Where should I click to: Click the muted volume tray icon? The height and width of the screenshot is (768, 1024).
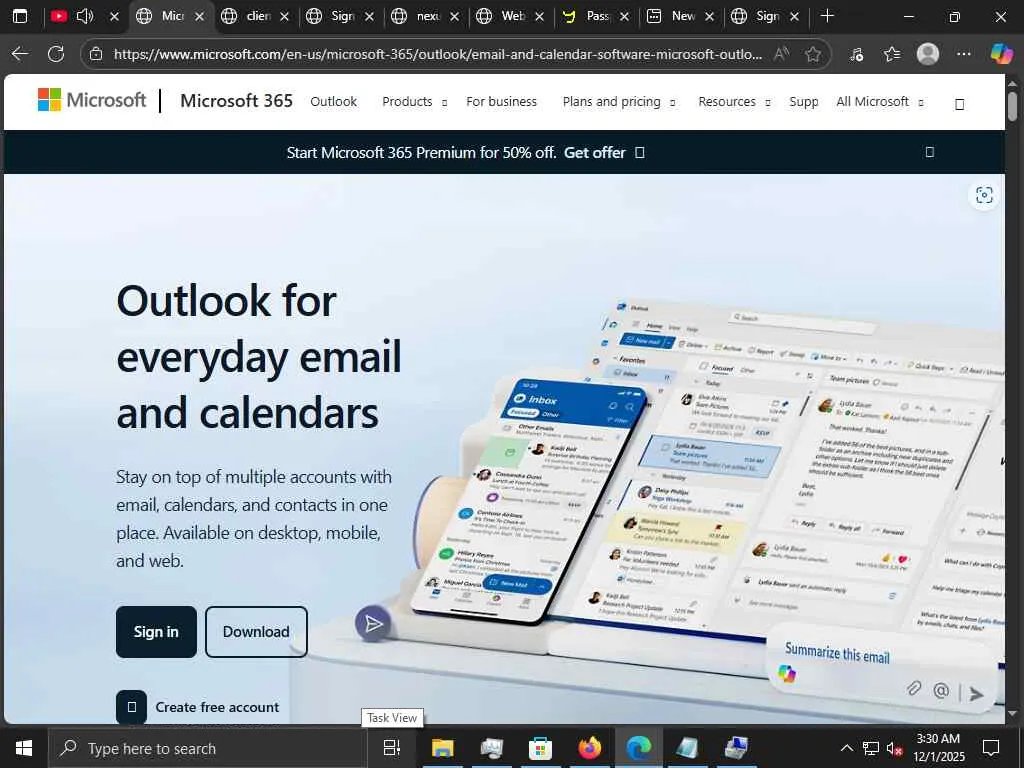pyautogui.click(x=894, y=749)
